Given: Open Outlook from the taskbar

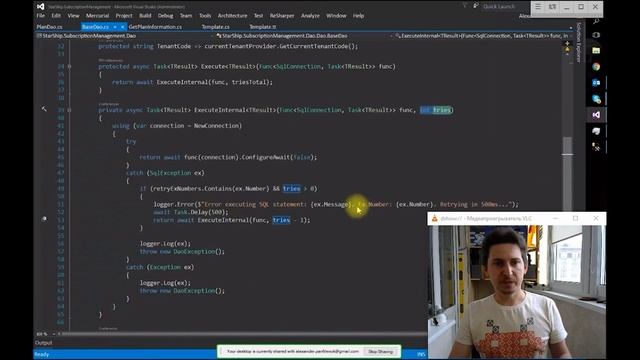Looking at the screenshot, I should point(596,82).
